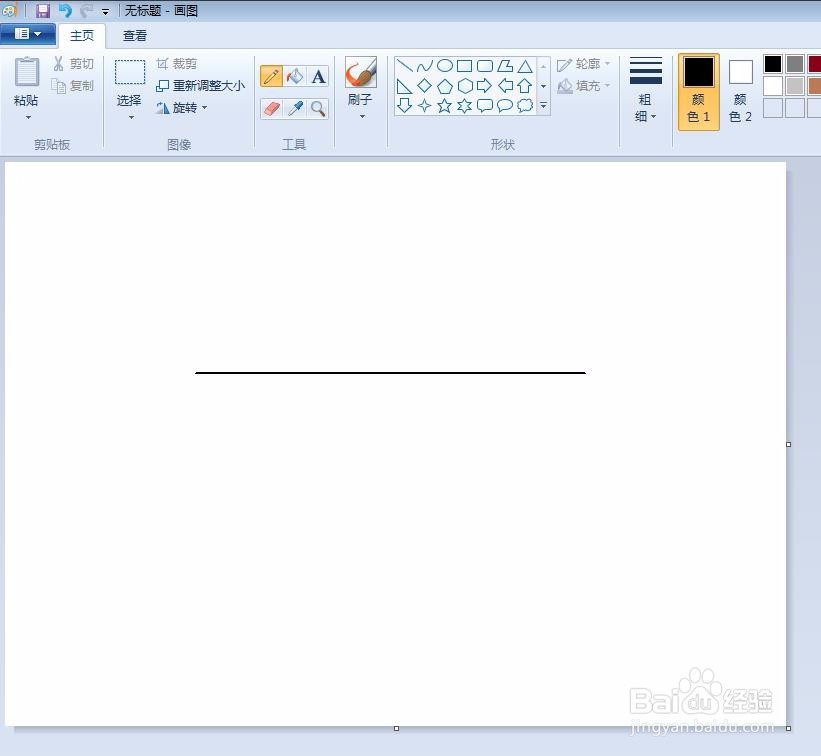
Task: Choose the Cloud callout shape
Action: (x=525, y=106)
